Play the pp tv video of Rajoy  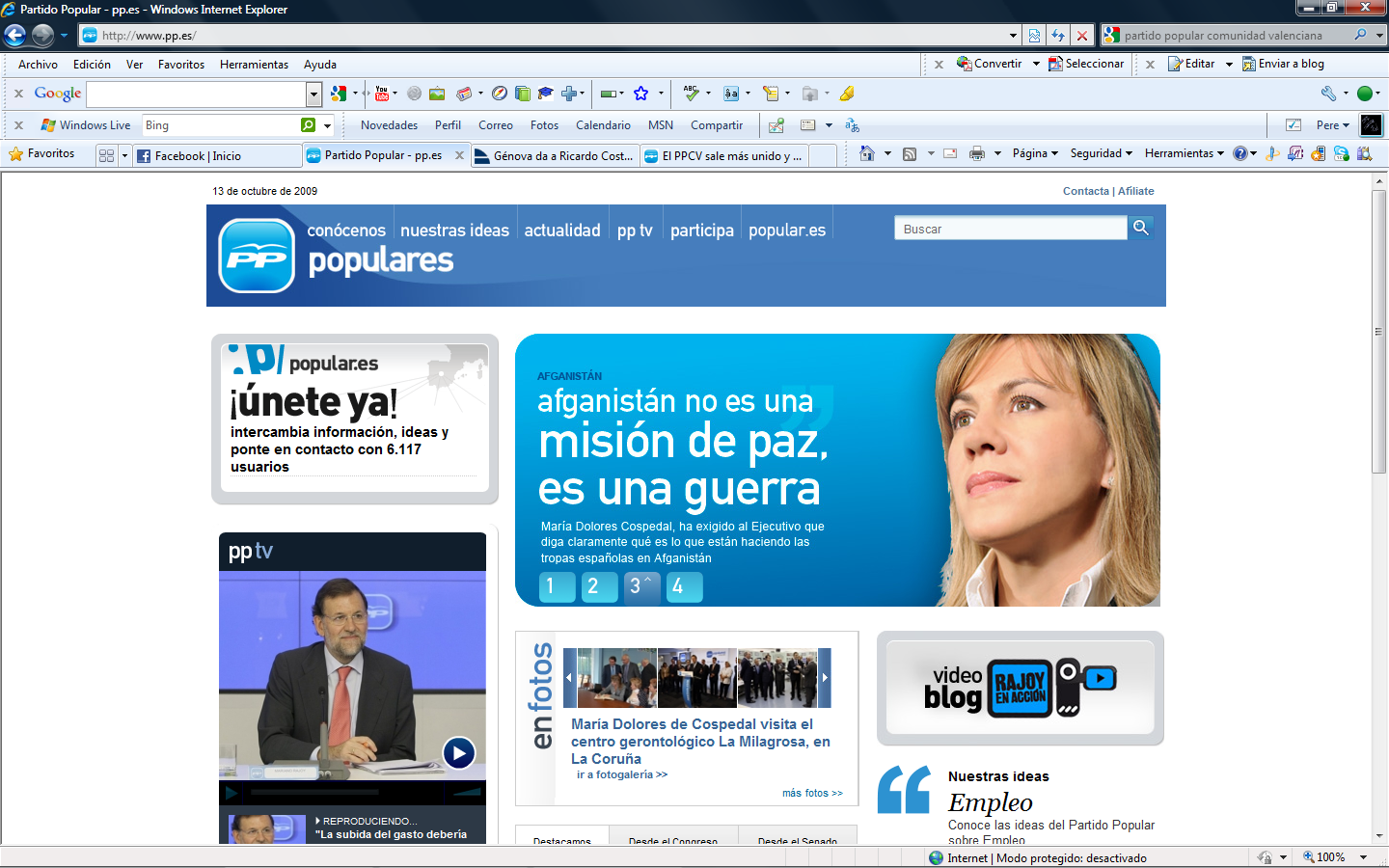click(x=458, y=752)
